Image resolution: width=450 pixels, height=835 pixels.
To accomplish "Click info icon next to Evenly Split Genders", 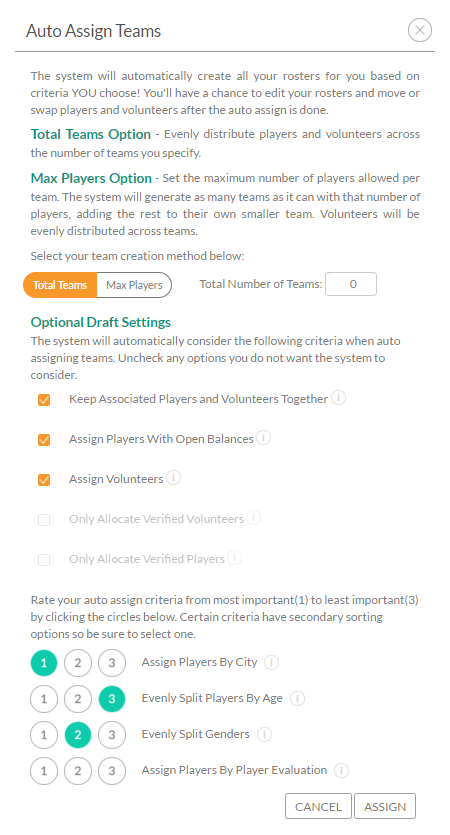I will point(264,734).
